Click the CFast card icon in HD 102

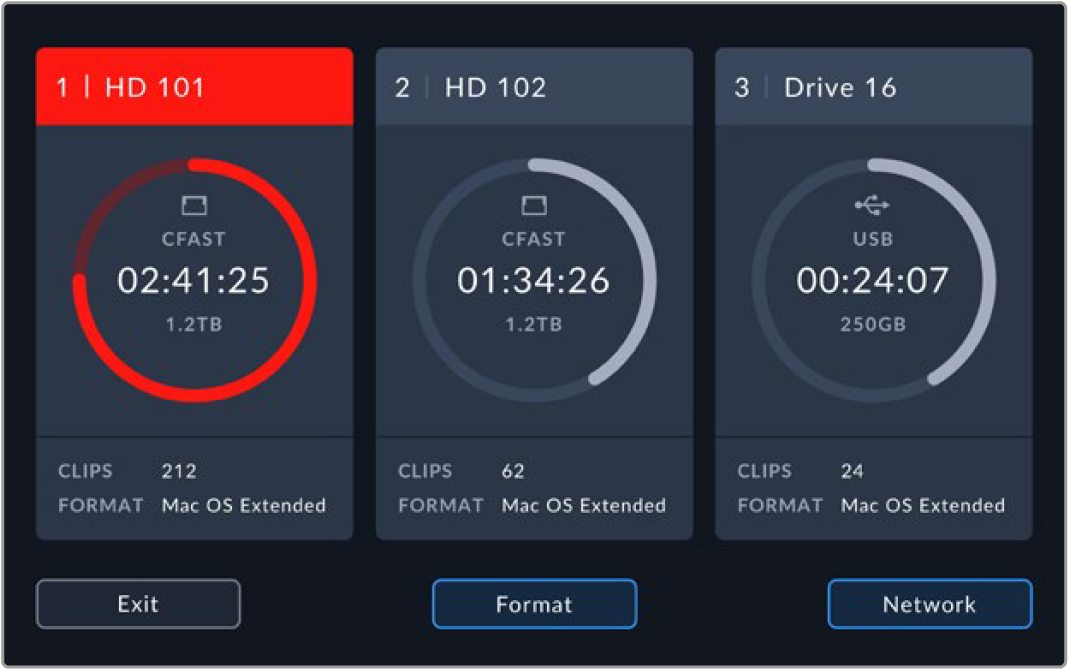(534, 204)
